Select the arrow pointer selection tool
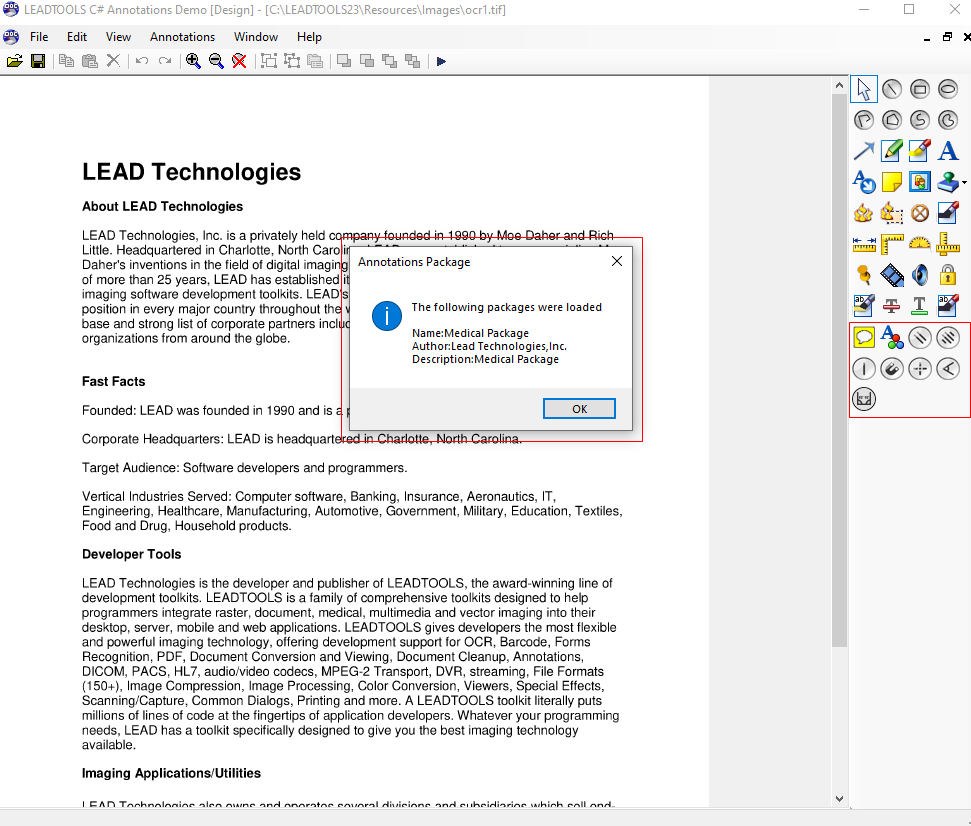 (864, 89)
